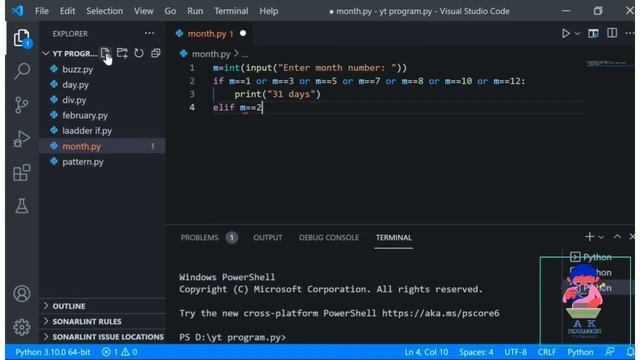
Task: Open the Edit menu
Action: click(x=67, y=11)
